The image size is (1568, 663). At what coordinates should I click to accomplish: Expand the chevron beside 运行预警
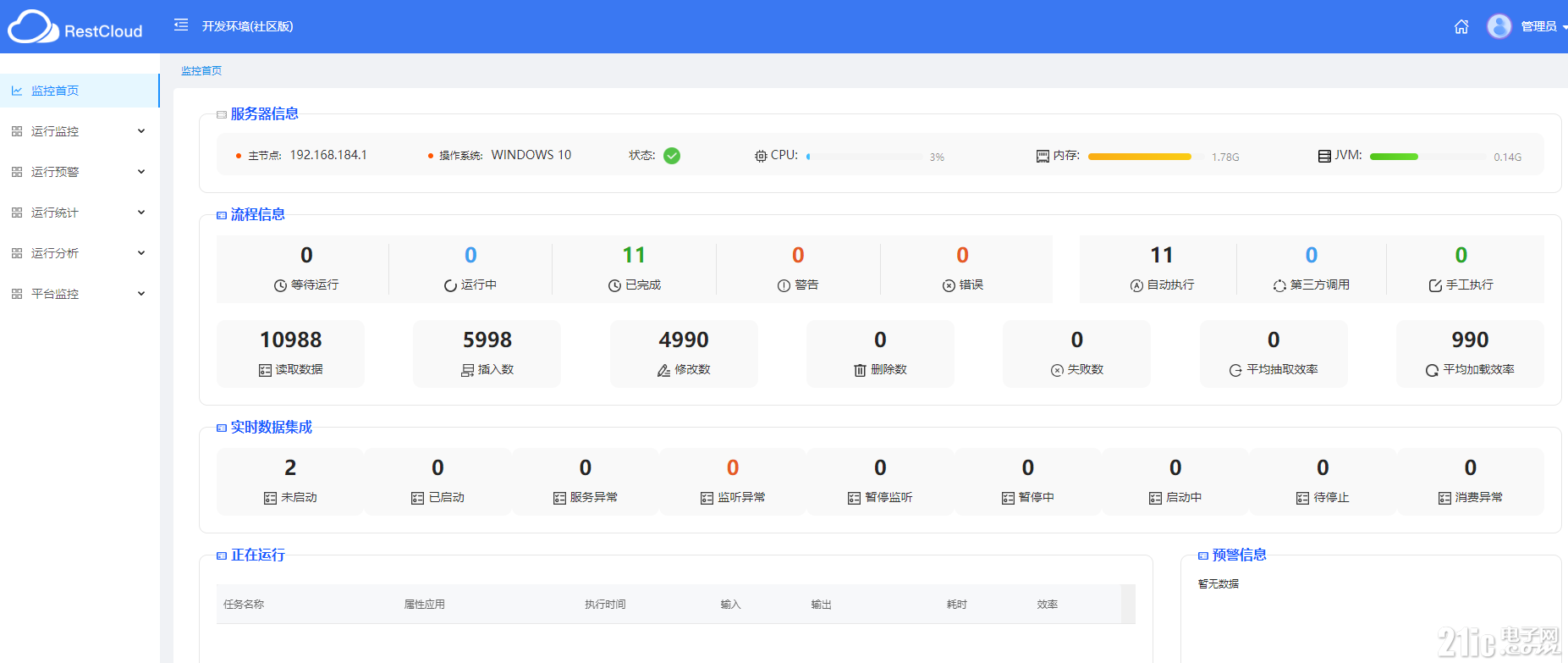click(x=141, y=172)
